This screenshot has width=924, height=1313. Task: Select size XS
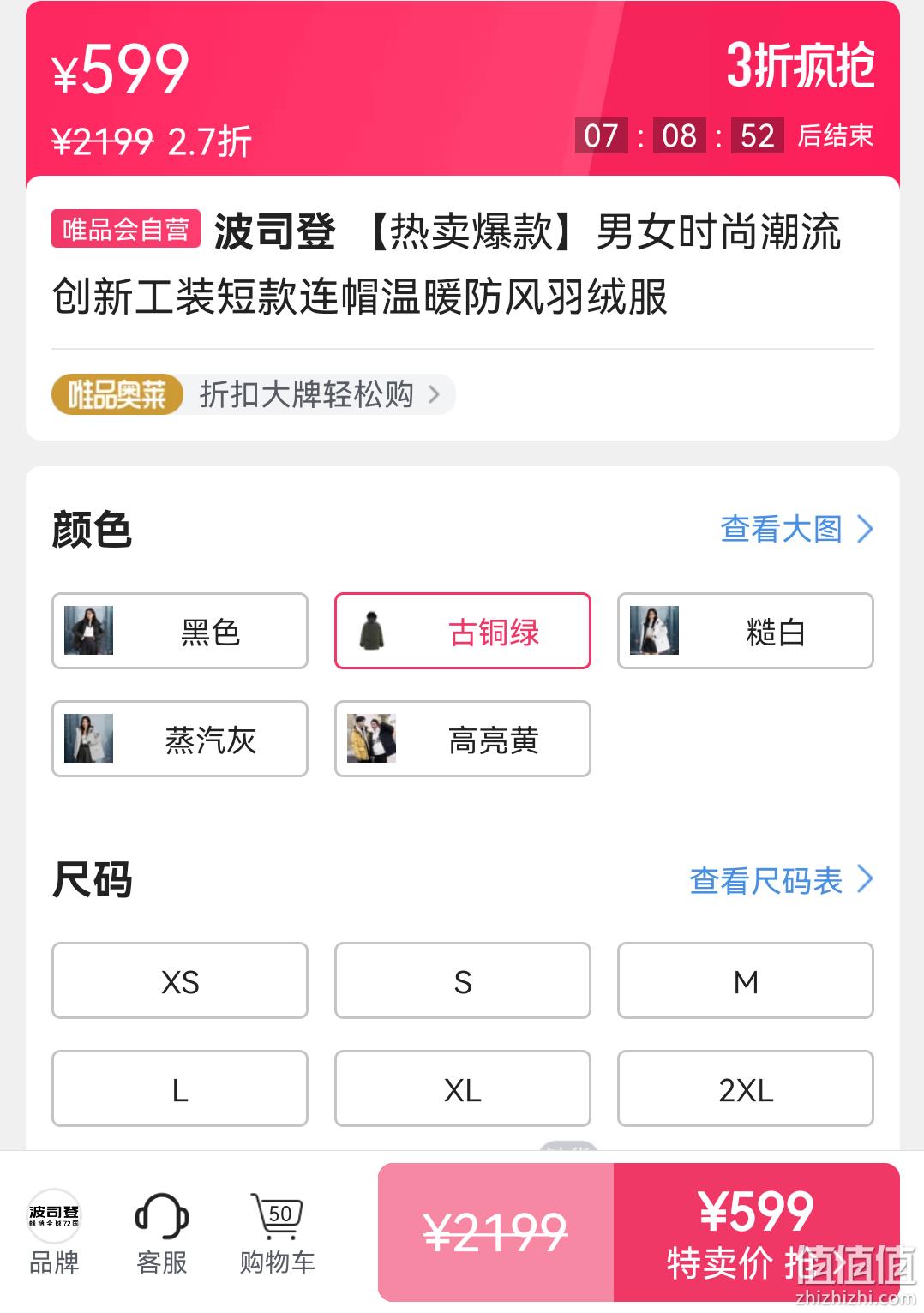click(179, 980)
